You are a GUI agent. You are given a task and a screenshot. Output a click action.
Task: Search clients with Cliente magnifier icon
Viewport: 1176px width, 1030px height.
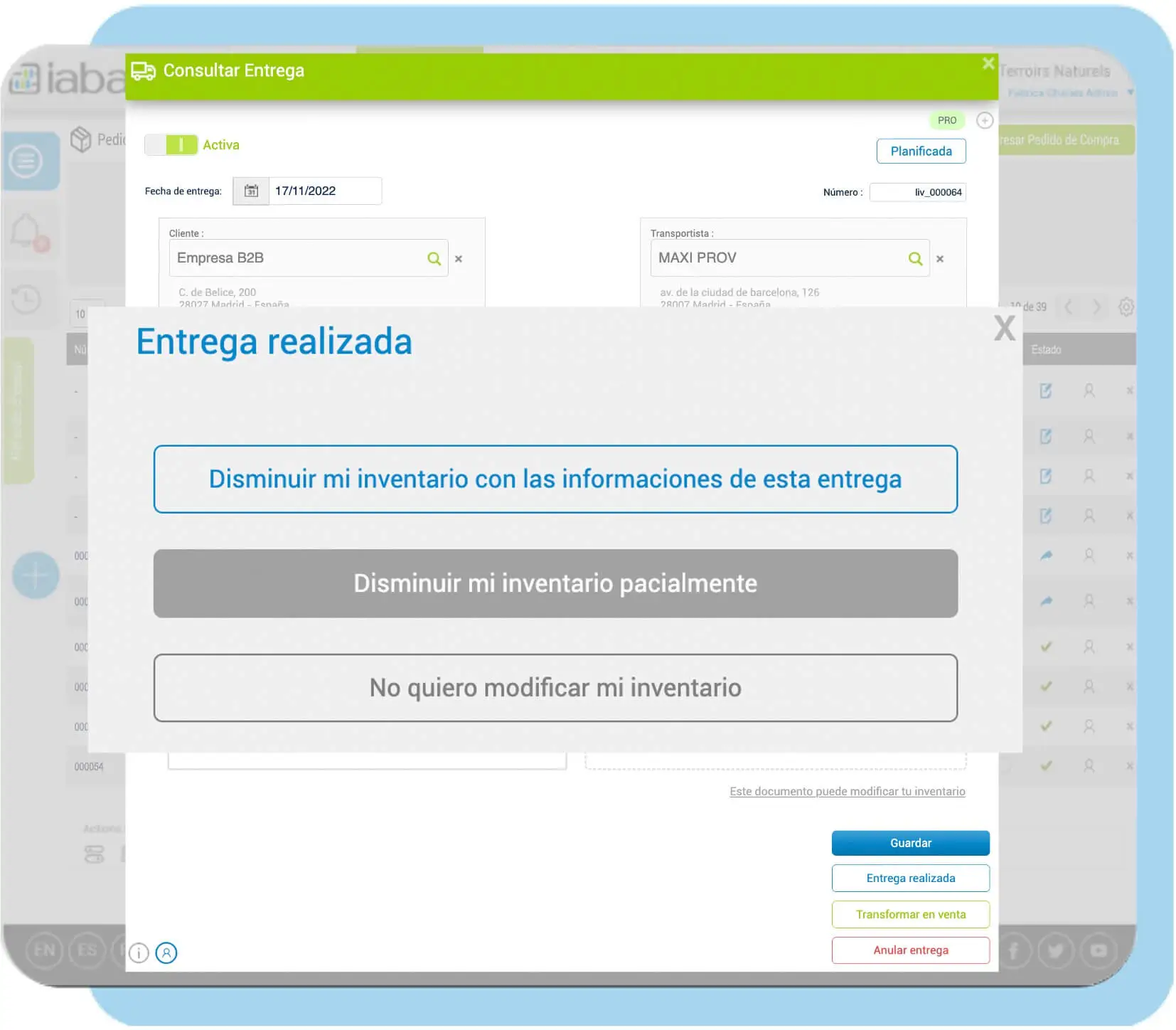pyautogui.click(x=434, y=258)
